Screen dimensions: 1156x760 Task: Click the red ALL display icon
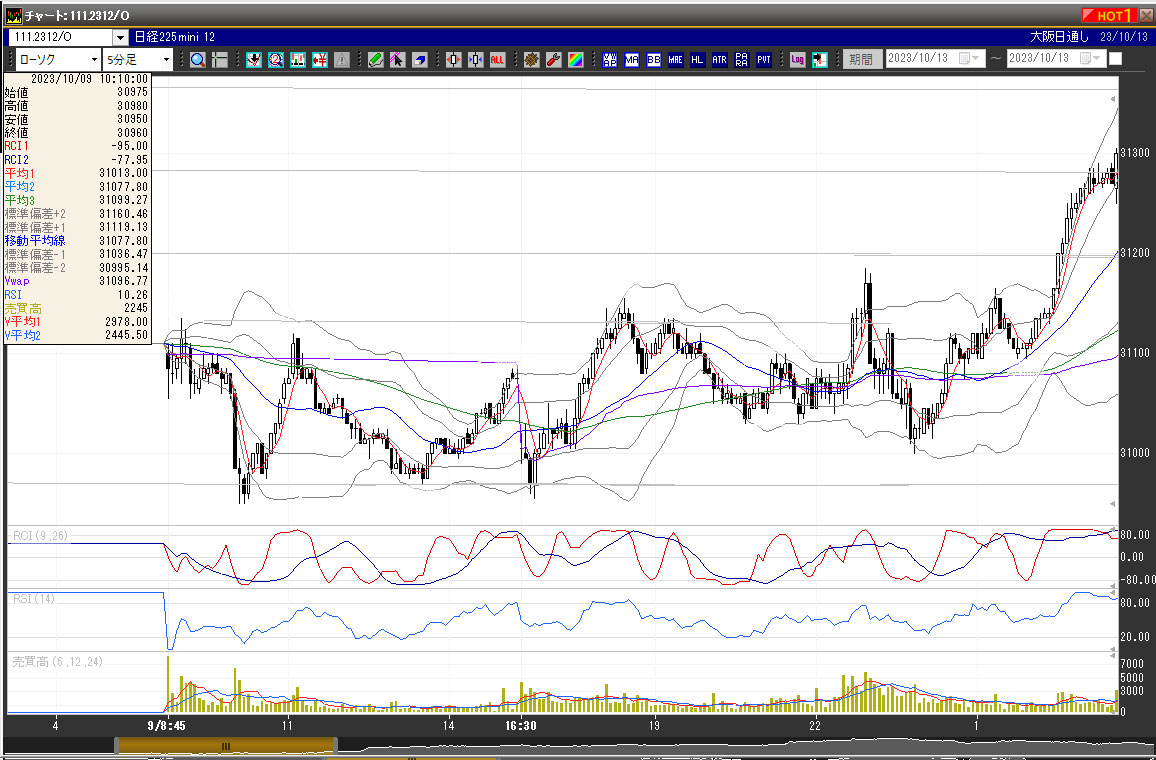[498, 60]
